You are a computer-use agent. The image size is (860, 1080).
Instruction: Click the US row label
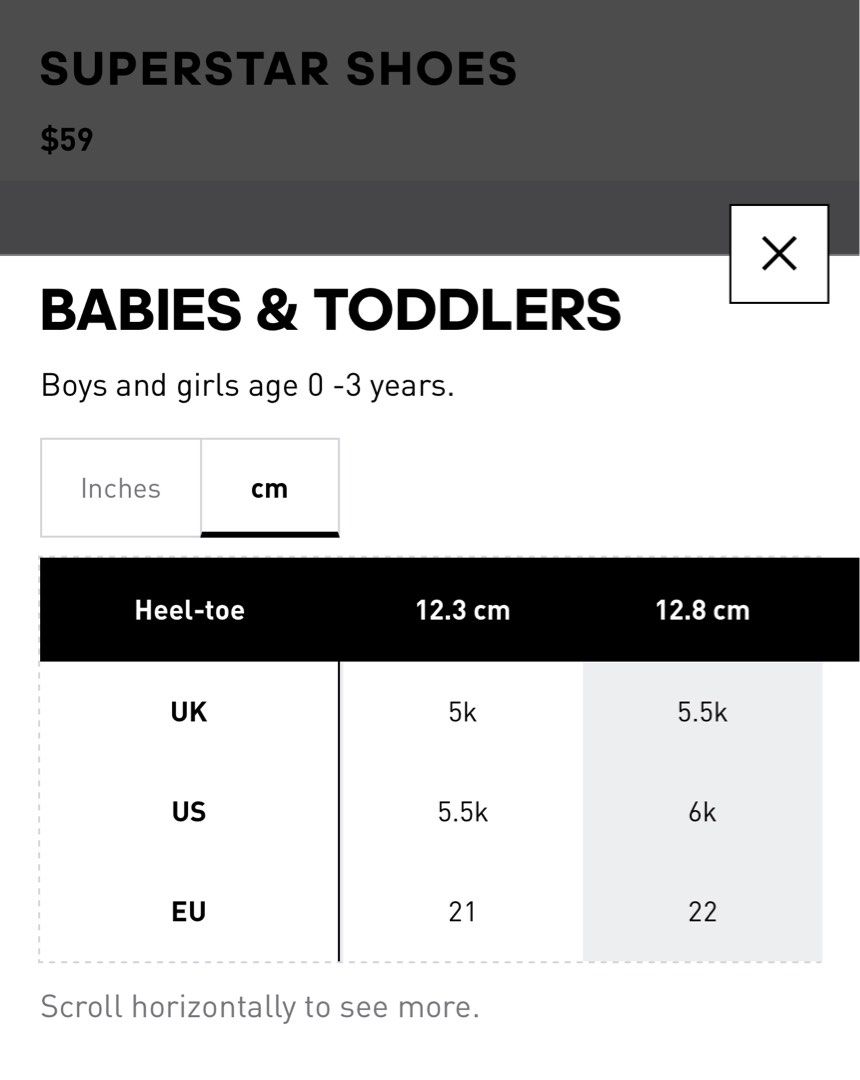pyautogui.click(x=189, y=811)
